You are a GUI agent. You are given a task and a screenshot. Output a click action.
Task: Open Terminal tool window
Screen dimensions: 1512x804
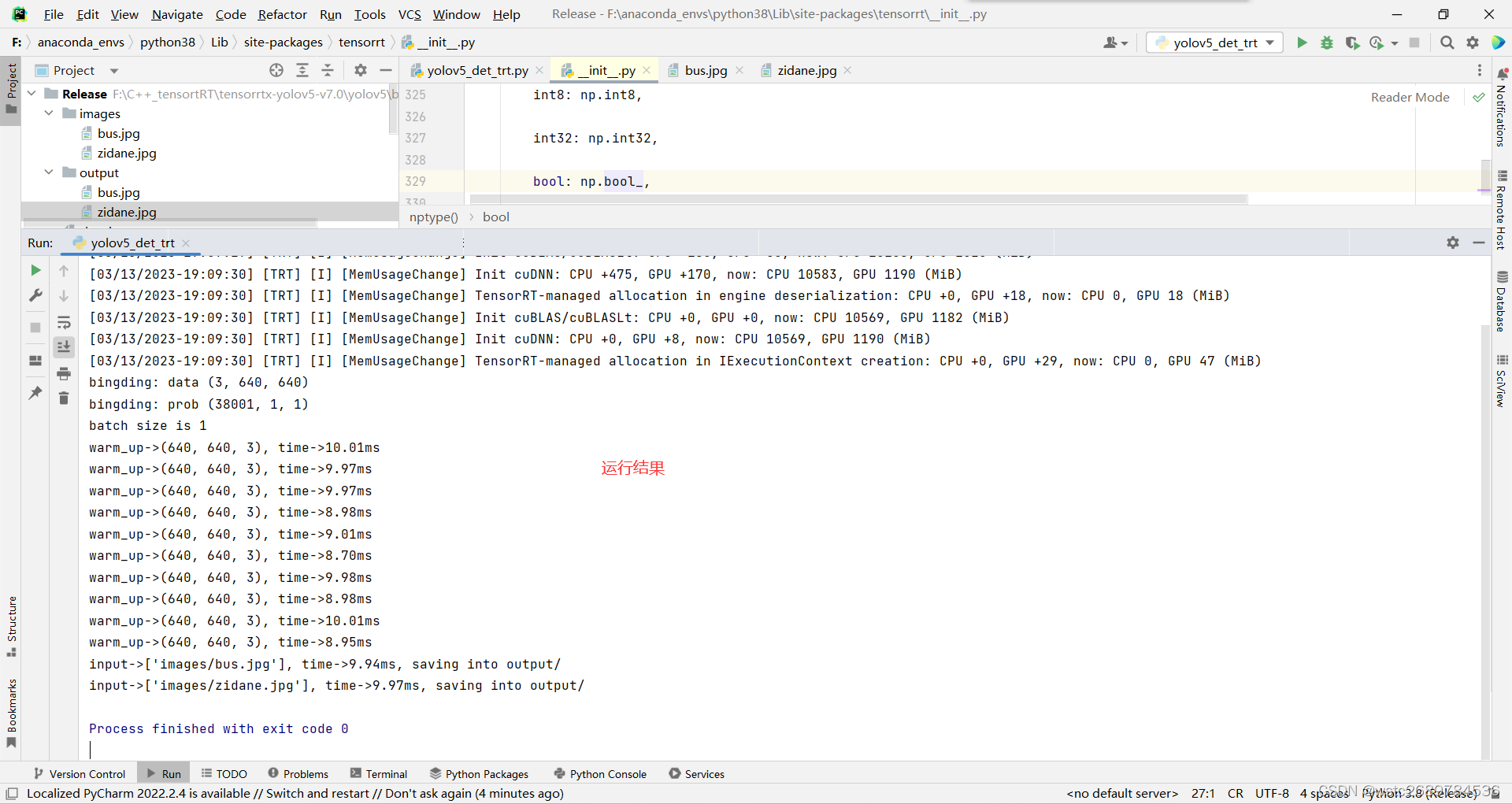click(x=379, y=774)
